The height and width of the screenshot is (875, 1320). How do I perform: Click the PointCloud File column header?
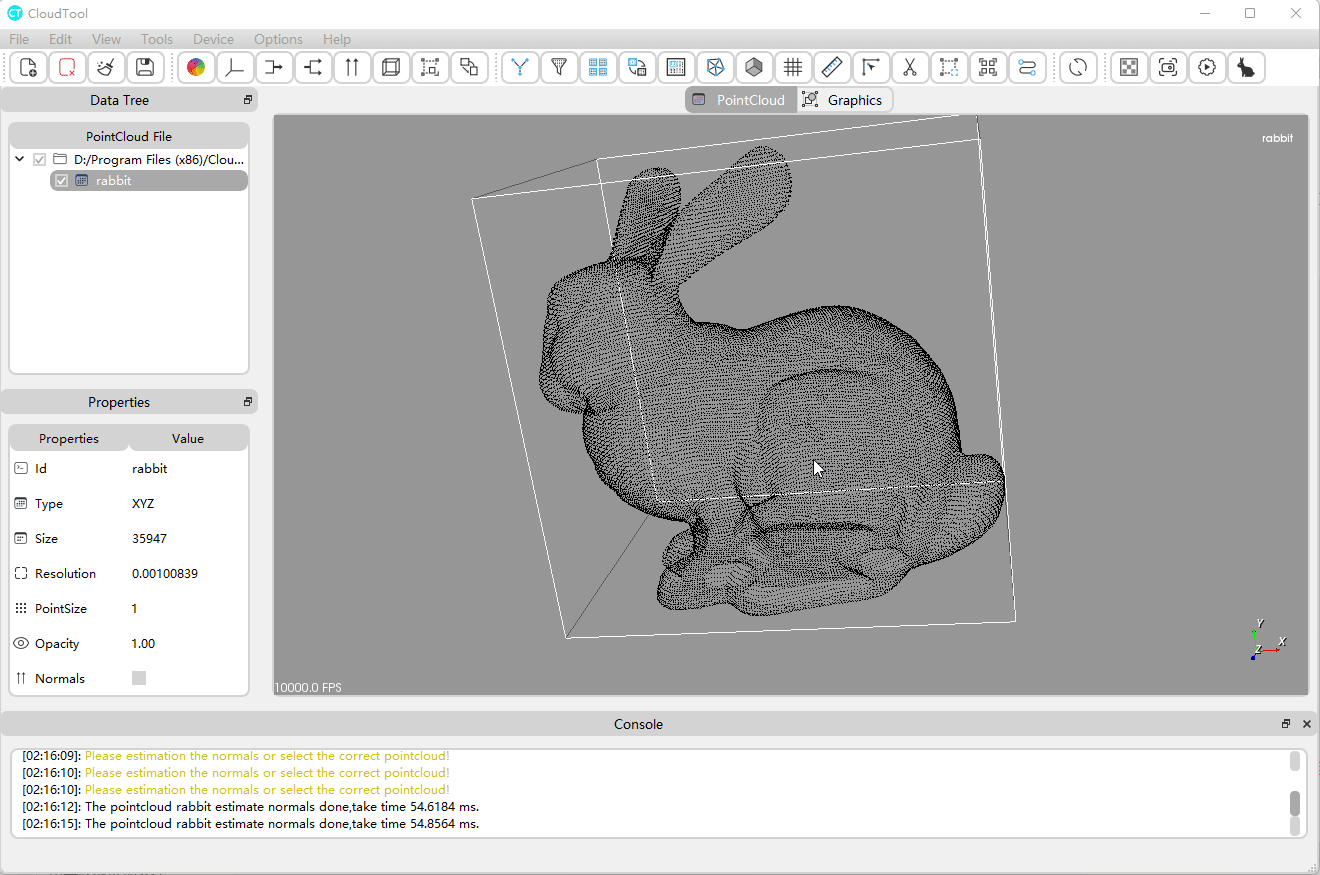[x=129, y=136]
